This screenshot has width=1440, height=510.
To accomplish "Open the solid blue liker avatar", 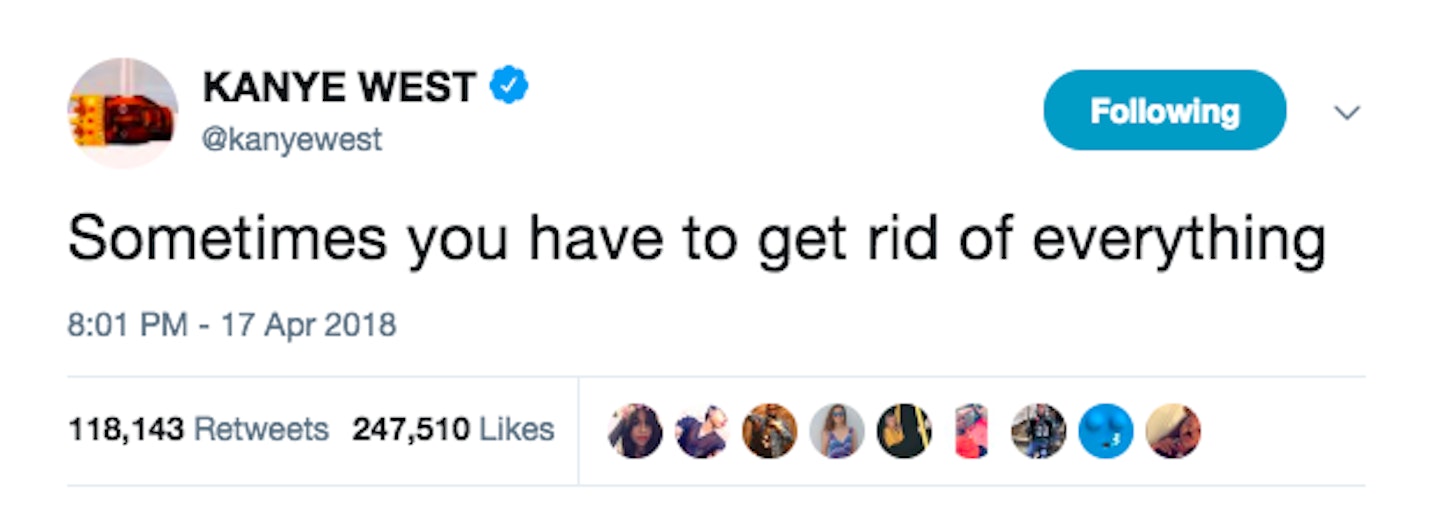I will (x=1106, y=431).
